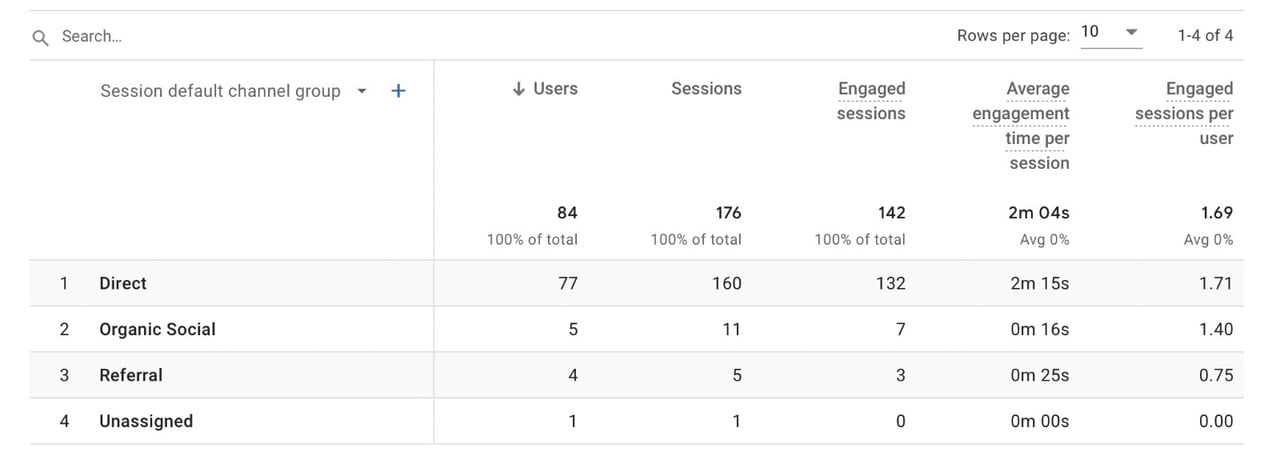This screenshot has width=1280, height=468.
Task: Sort by Engaged sessions per user
Action: pyautogui.click(x=1184, y=114)
